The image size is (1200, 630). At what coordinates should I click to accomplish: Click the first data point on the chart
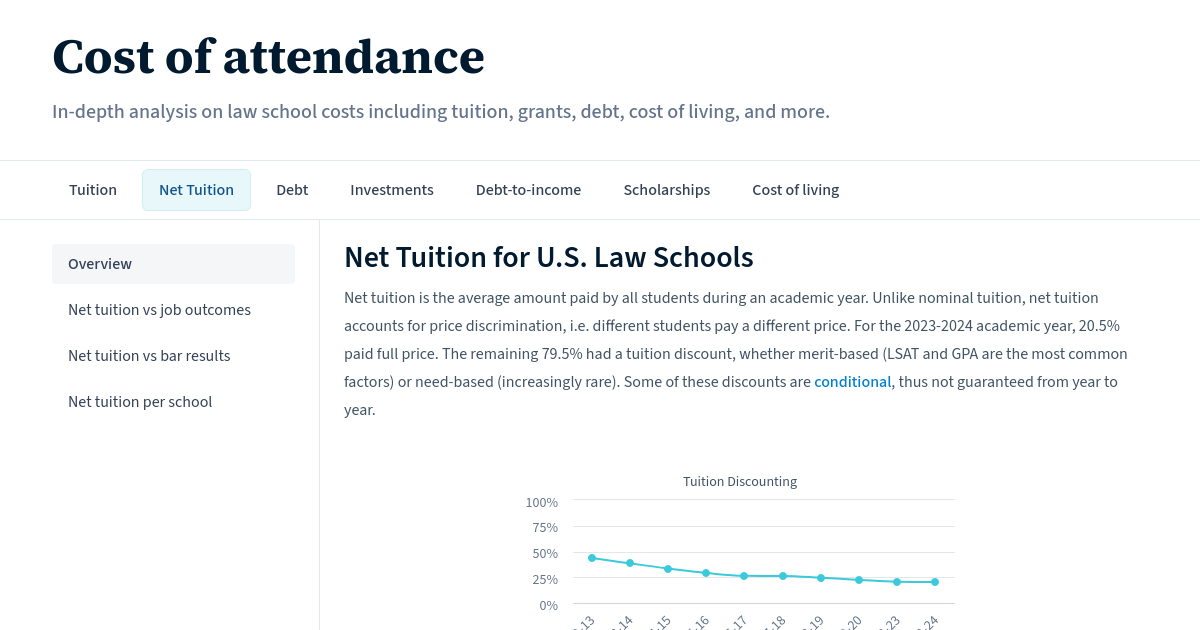click(591, 558)
